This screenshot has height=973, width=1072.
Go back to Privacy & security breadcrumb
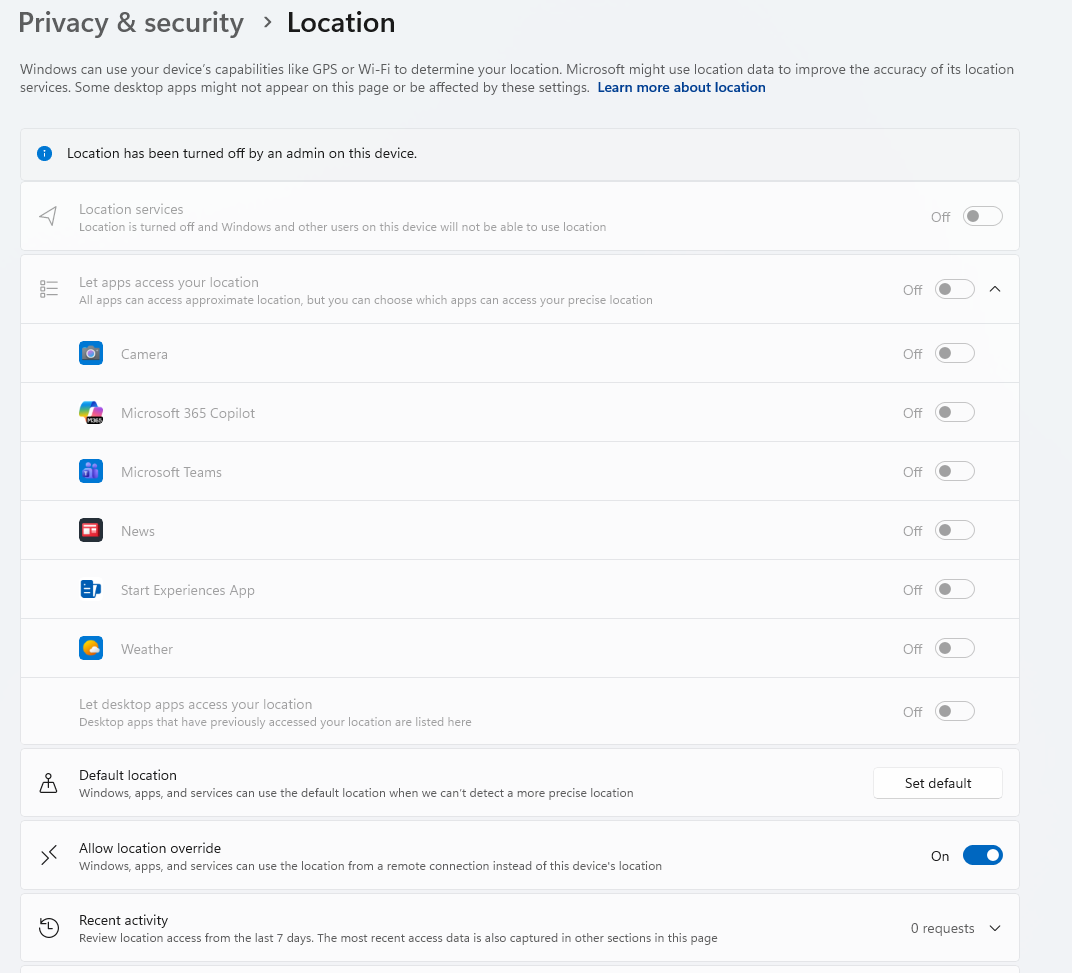[131, 23]
